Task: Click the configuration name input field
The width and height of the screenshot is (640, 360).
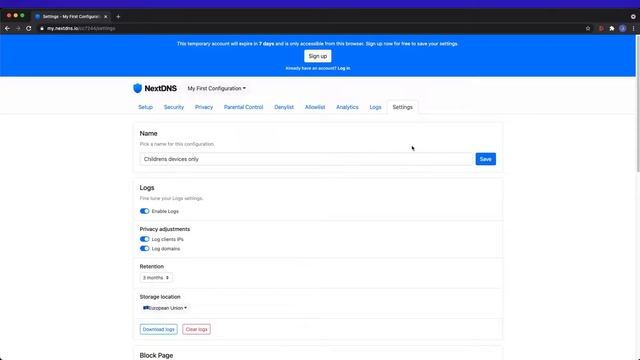Action: pos(307,159)
